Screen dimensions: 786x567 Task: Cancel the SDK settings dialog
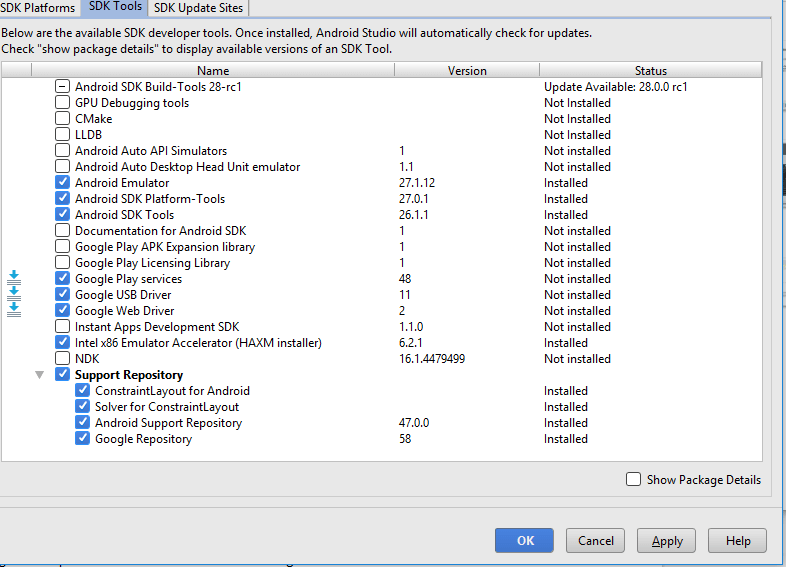[x=596, y=541]
